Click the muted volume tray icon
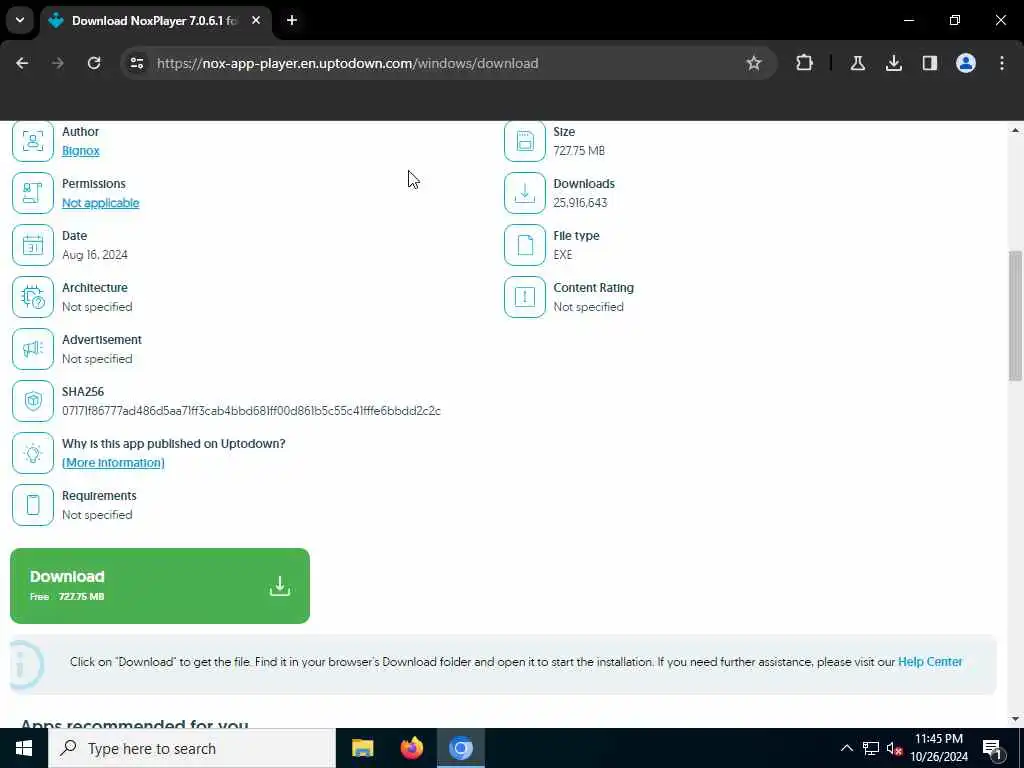1024x768 pixels. [894, 748]
